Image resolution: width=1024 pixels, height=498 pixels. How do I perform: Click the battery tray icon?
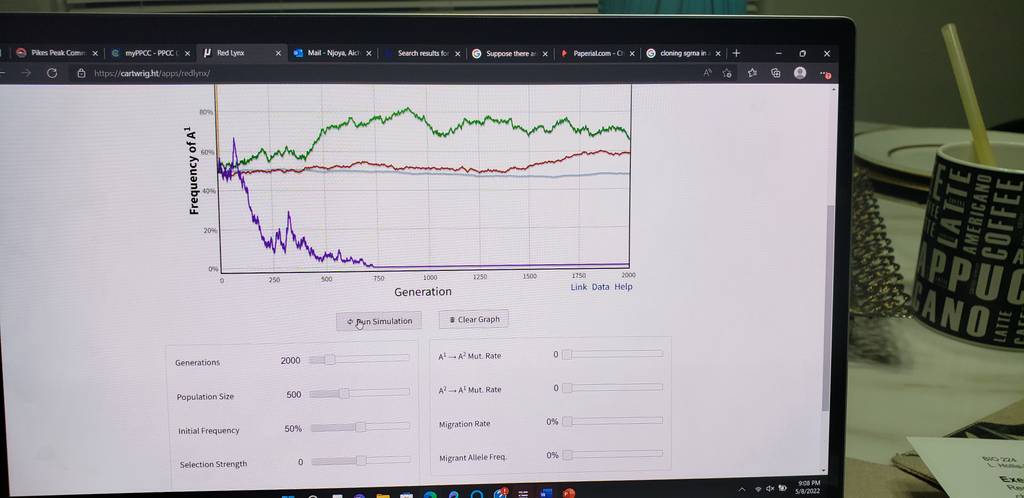(x=782, y=488)
